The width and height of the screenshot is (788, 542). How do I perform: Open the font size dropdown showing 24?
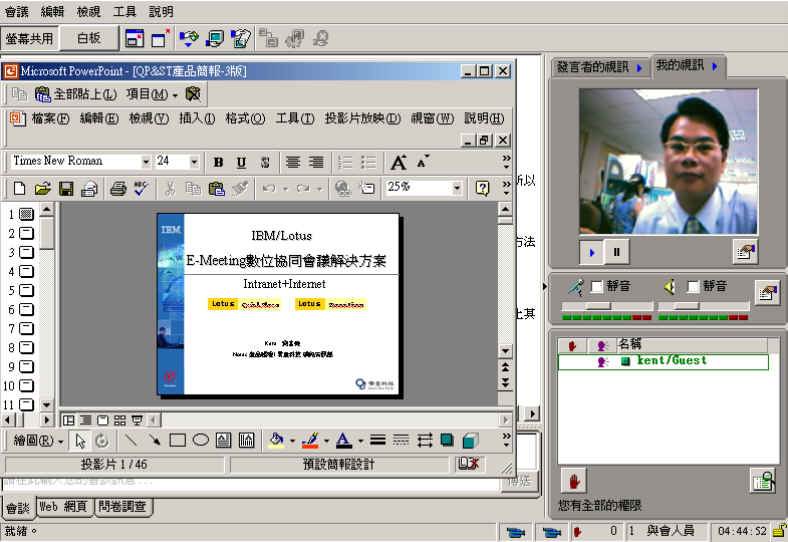click(x=194, y=162)
